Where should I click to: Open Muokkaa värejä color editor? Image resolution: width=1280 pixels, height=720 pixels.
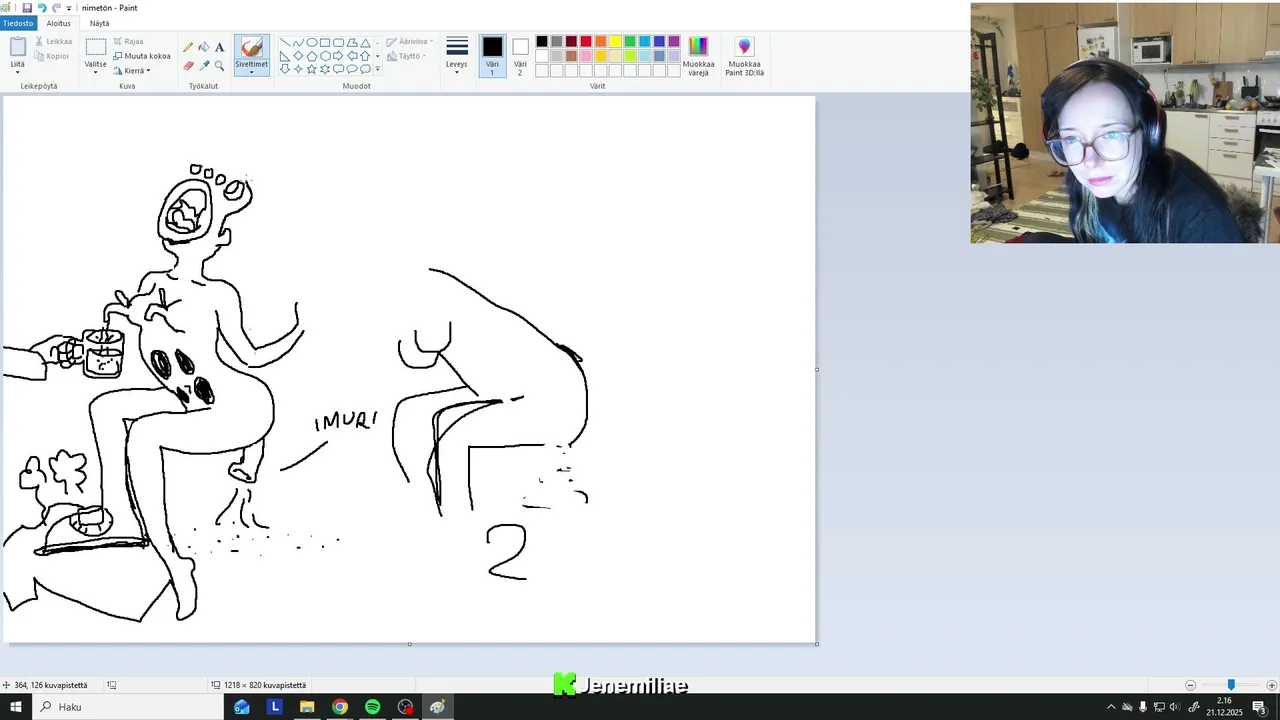click(x=698, y=57)
